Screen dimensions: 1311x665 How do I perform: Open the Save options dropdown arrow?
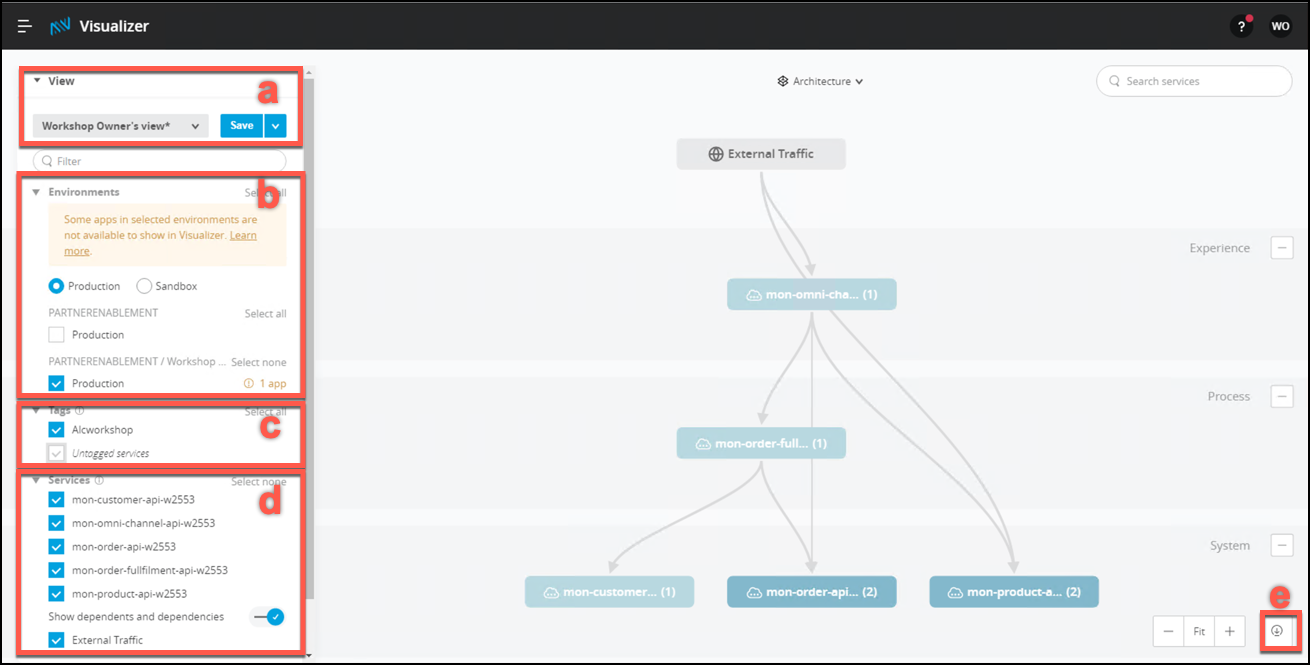tap(276, 126)
